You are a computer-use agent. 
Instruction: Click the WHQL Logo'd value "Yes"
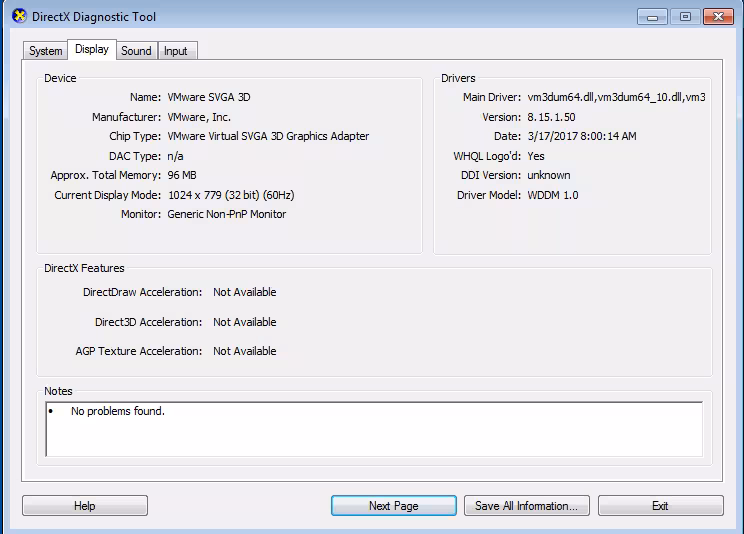point(536,156)
